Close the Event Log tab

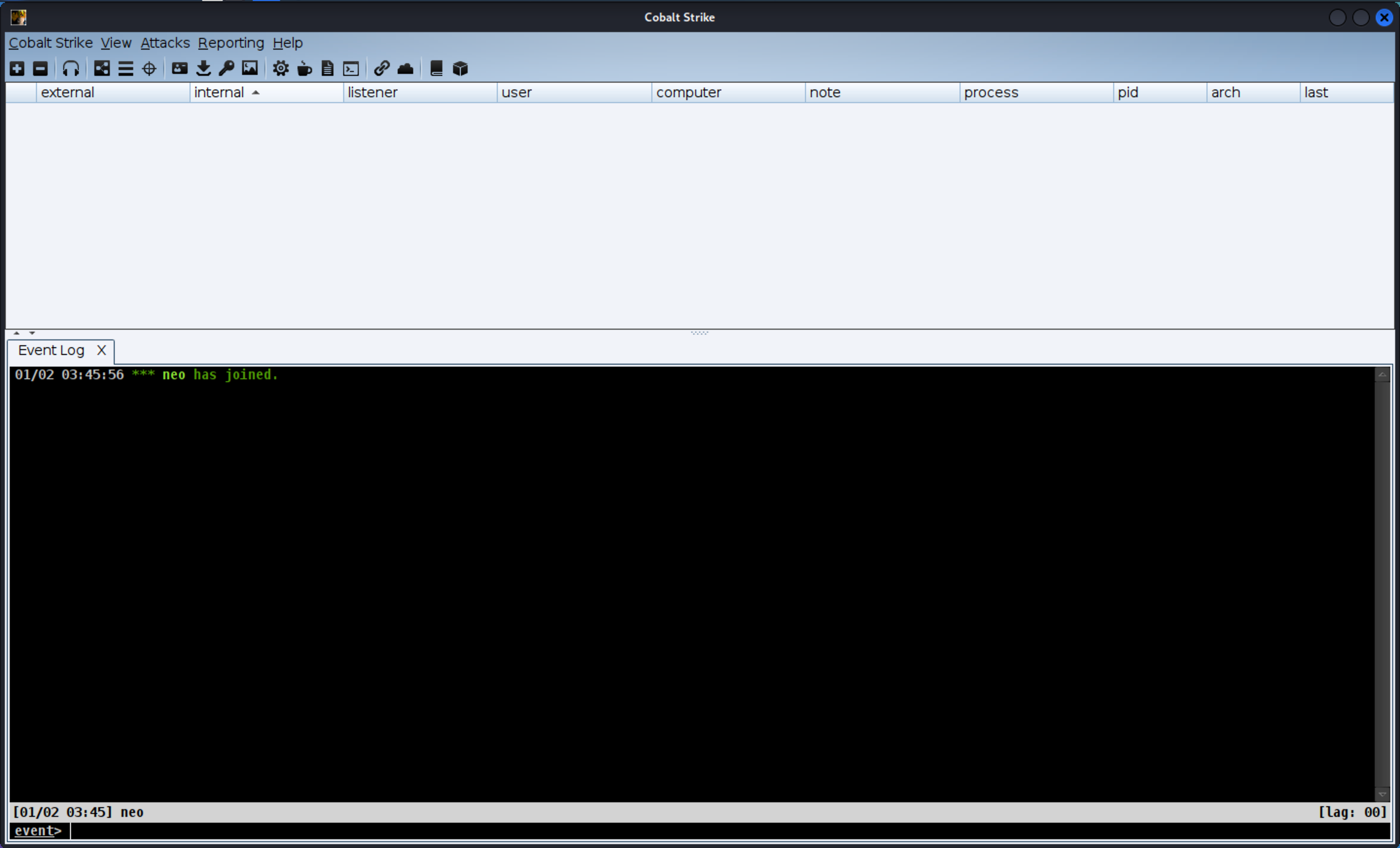[102, 350]
